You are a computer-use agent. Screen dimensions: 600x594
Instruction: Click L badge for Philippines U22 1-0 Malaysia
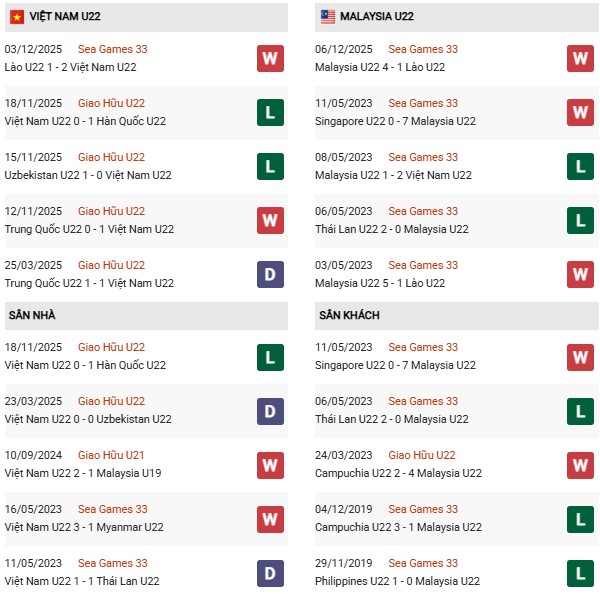pyautogui.click(x=580, y=572)
